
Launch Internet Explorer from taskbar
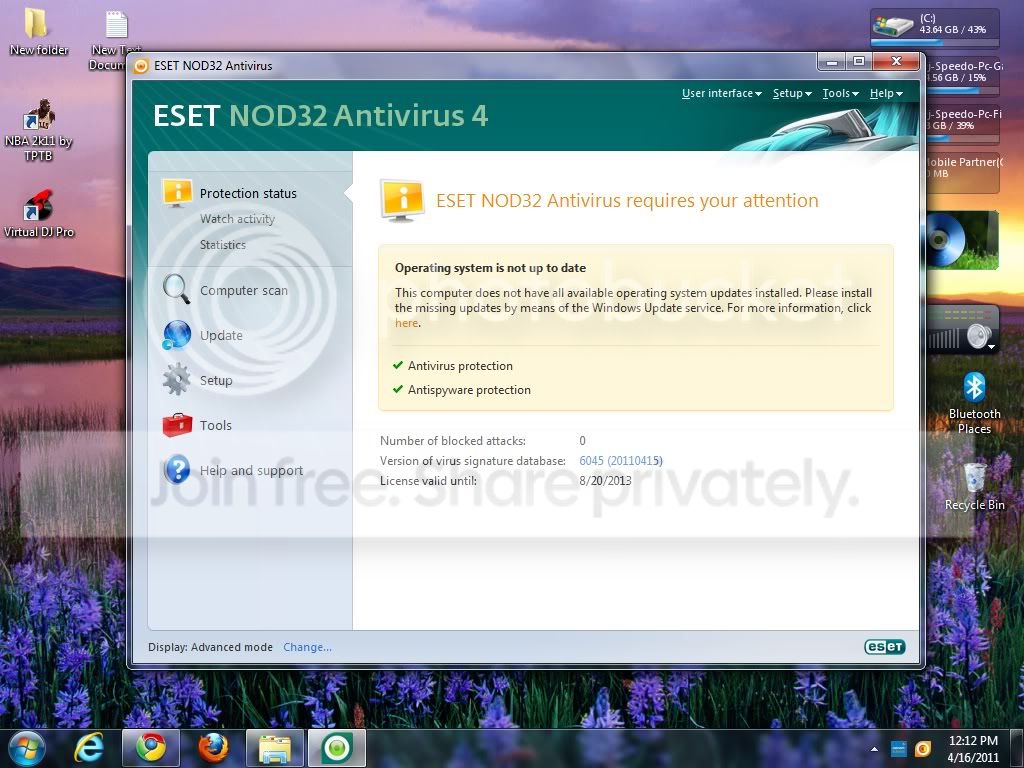pyautogui.click(x=89, y=748)
